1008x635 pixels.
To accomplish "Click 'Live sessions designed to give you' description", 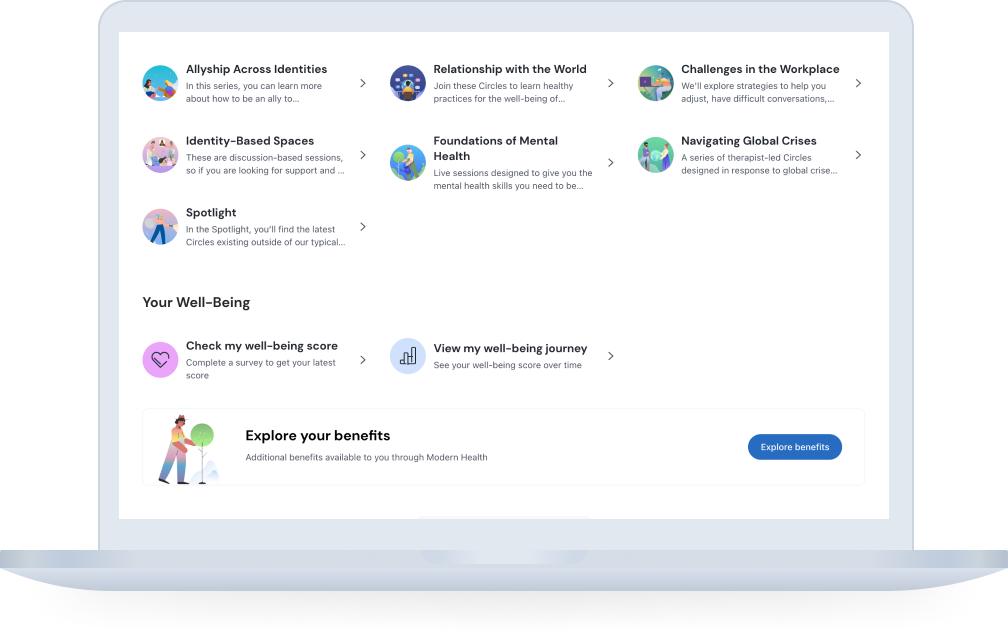I will (513, 179).
